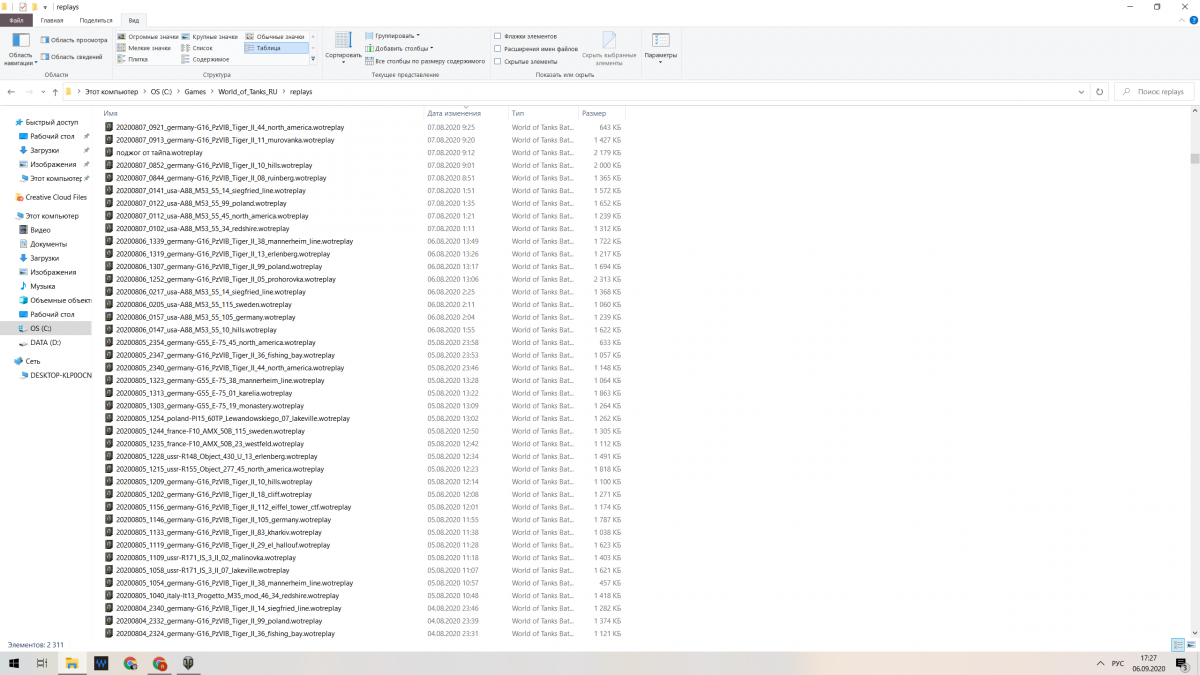Refresh the replays folder view

point(1100,91)
